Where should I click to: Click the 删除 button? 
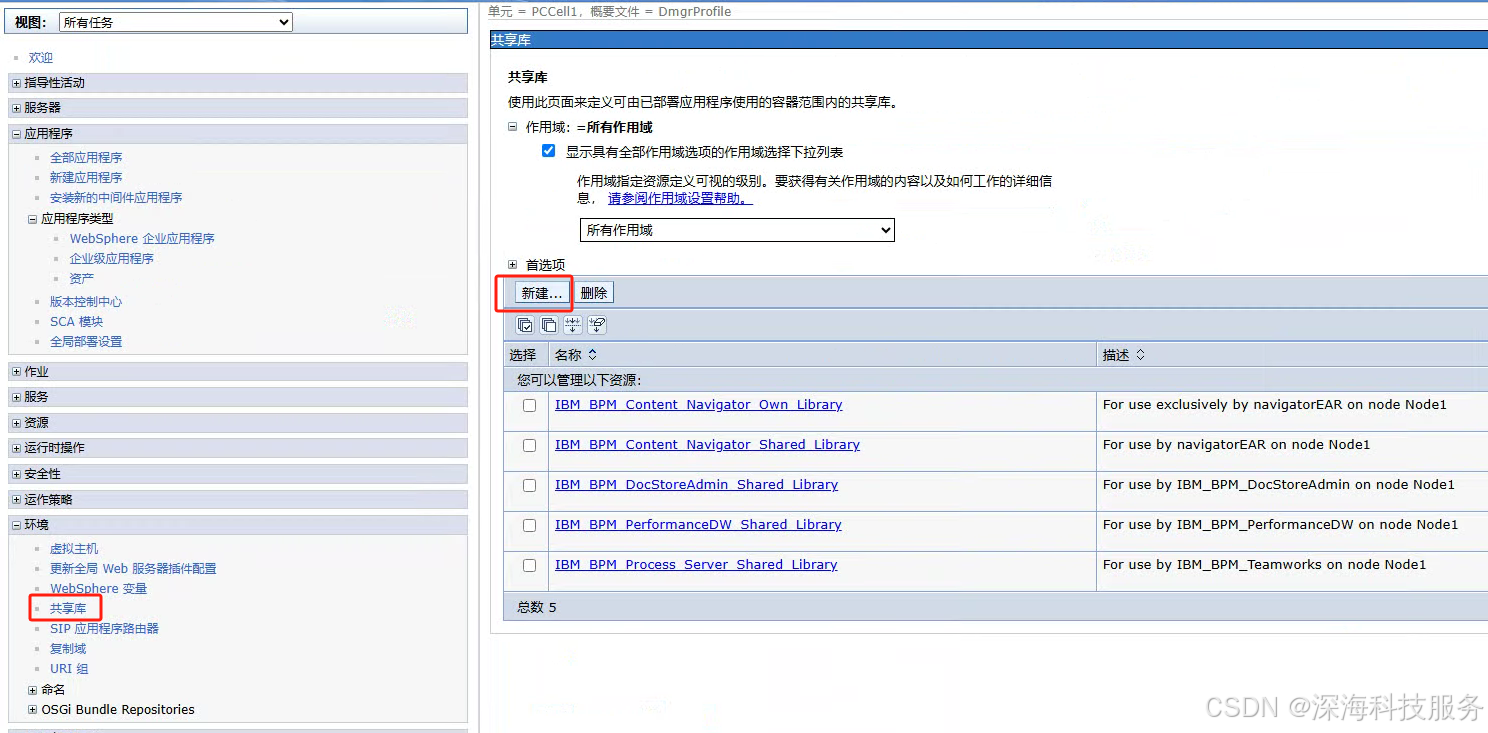(594, 293)
